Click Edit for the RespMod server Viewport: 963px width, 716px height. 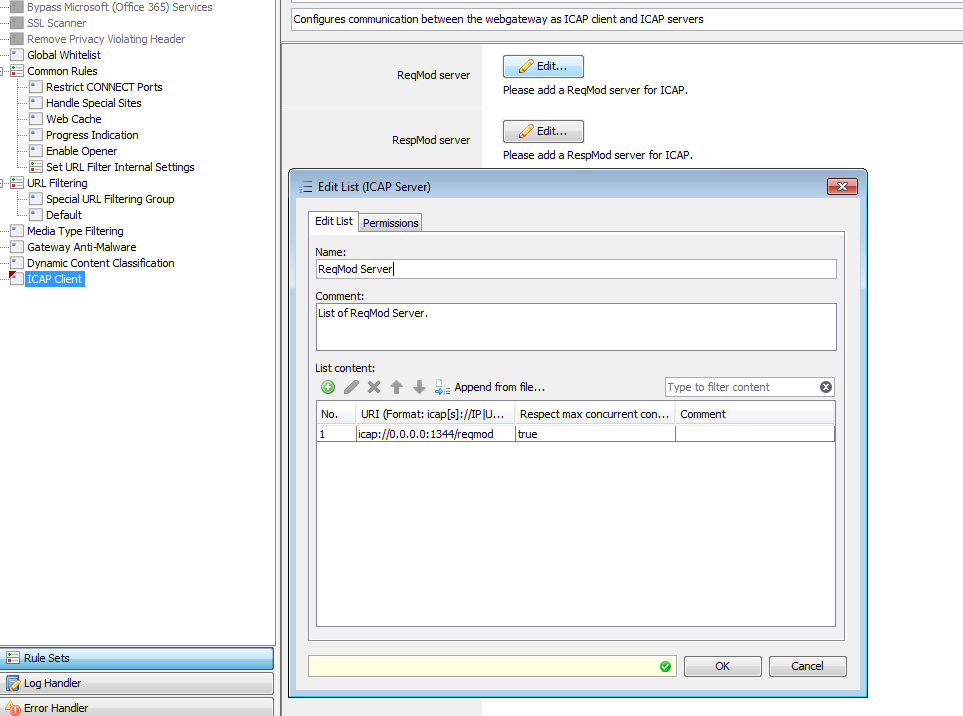(x=543, y=131)
